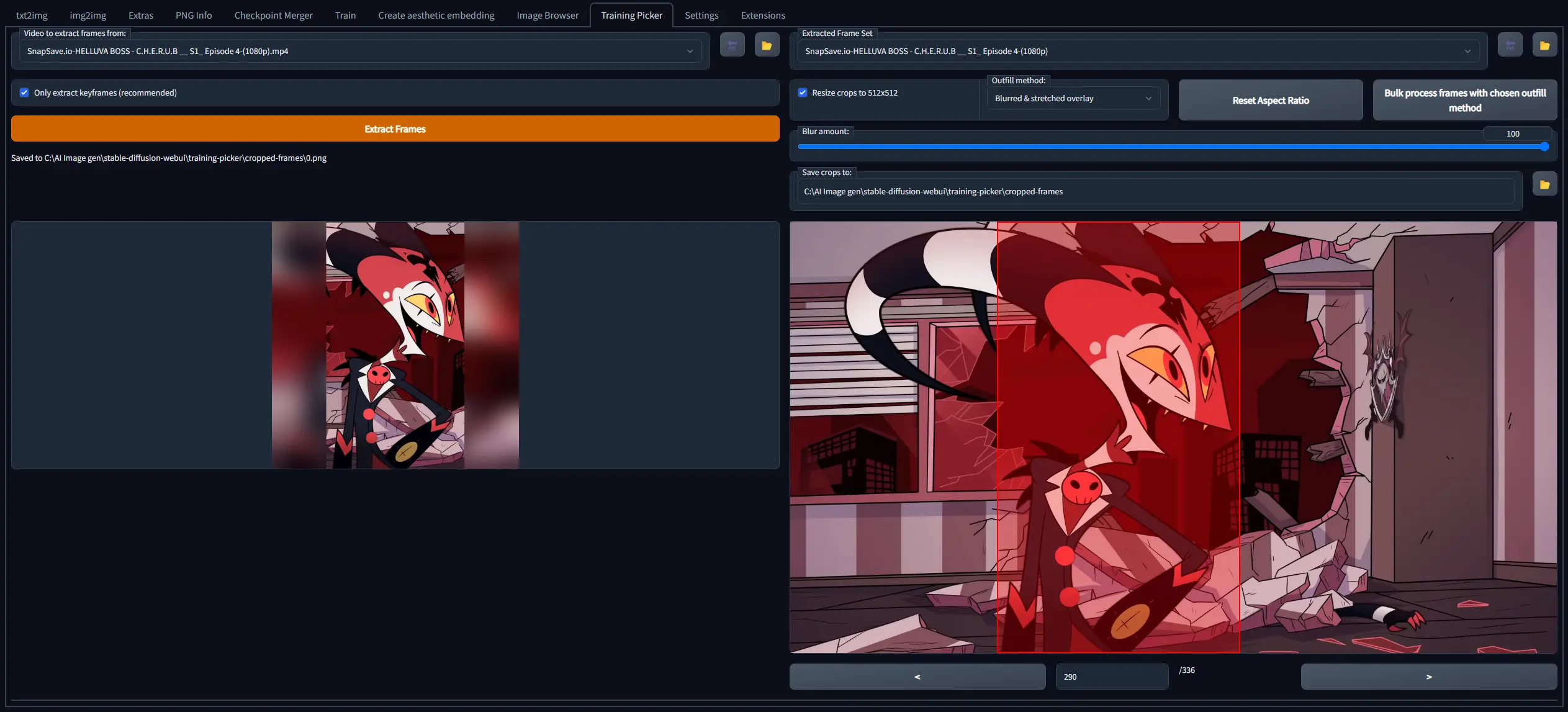Viewport: 1568px width, 712px height.
Task: Go to Checkpoint Merger tab
Action: [x=273, y=15]
